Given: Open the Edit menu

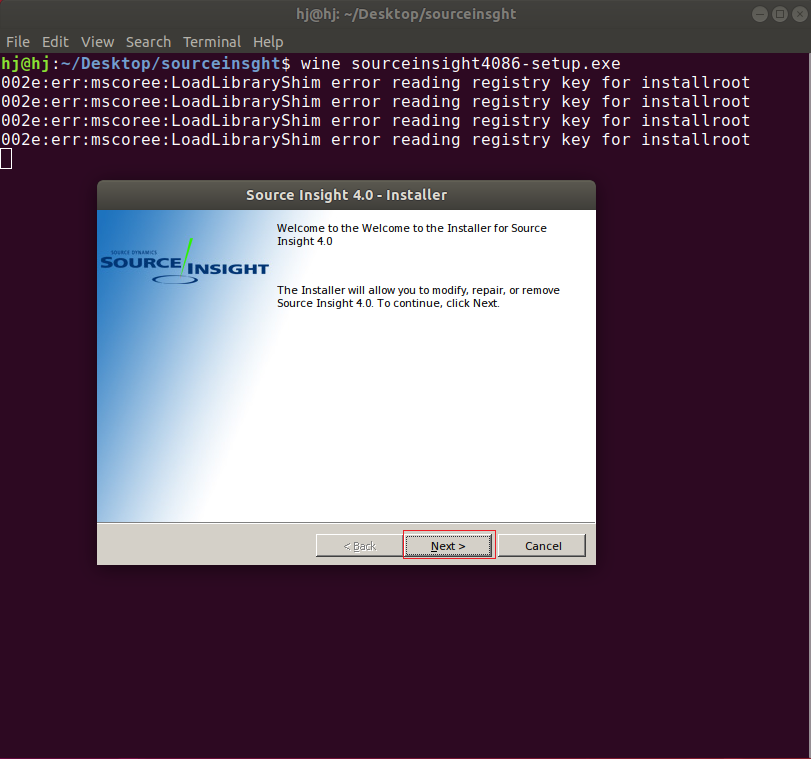Looking at the screenshot, I should pyautogui.click(x=55, y=42).
